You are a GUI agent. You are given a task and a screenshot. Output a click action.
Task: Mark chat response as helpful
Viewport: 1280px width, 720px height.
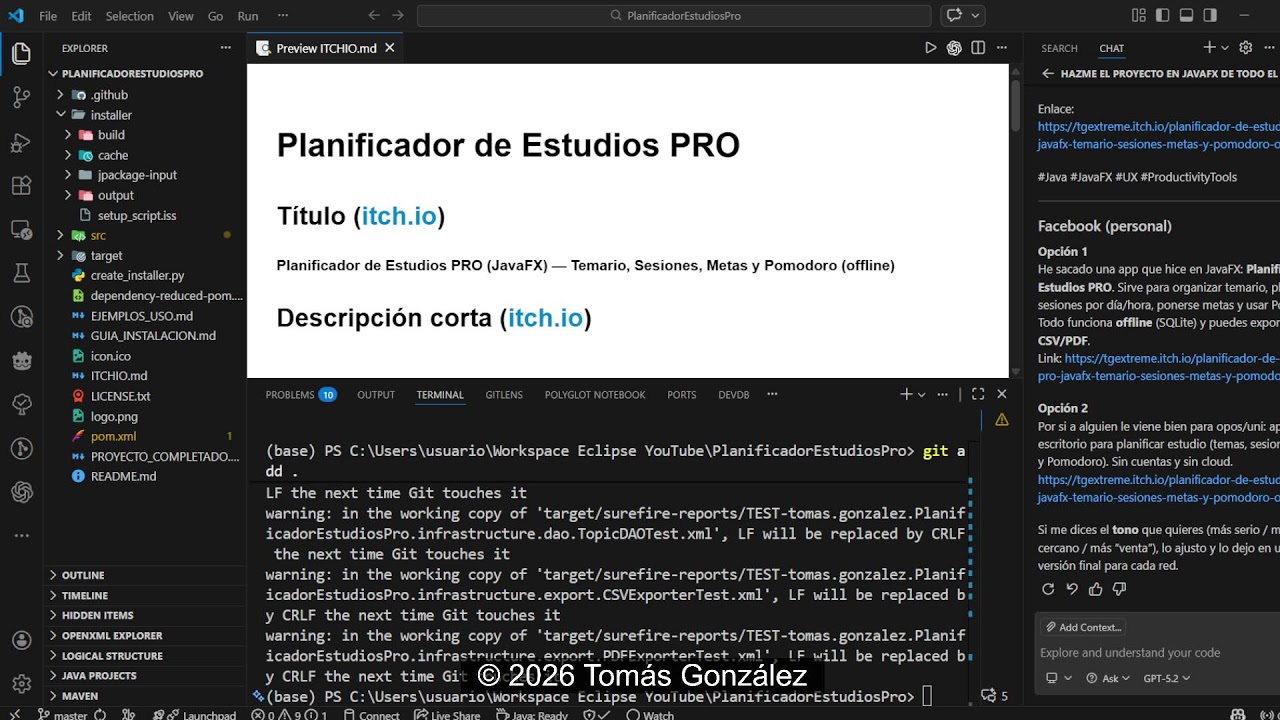pos(1096,589)
